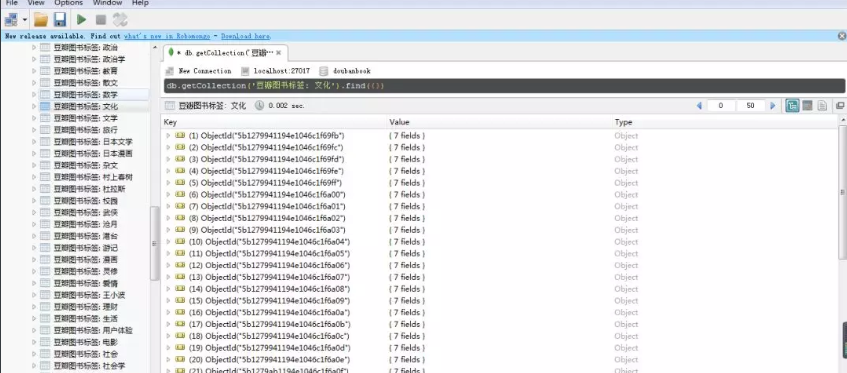Click the Value column header
The height and width of the screenshot is (373, 847).
coord(500,123)
